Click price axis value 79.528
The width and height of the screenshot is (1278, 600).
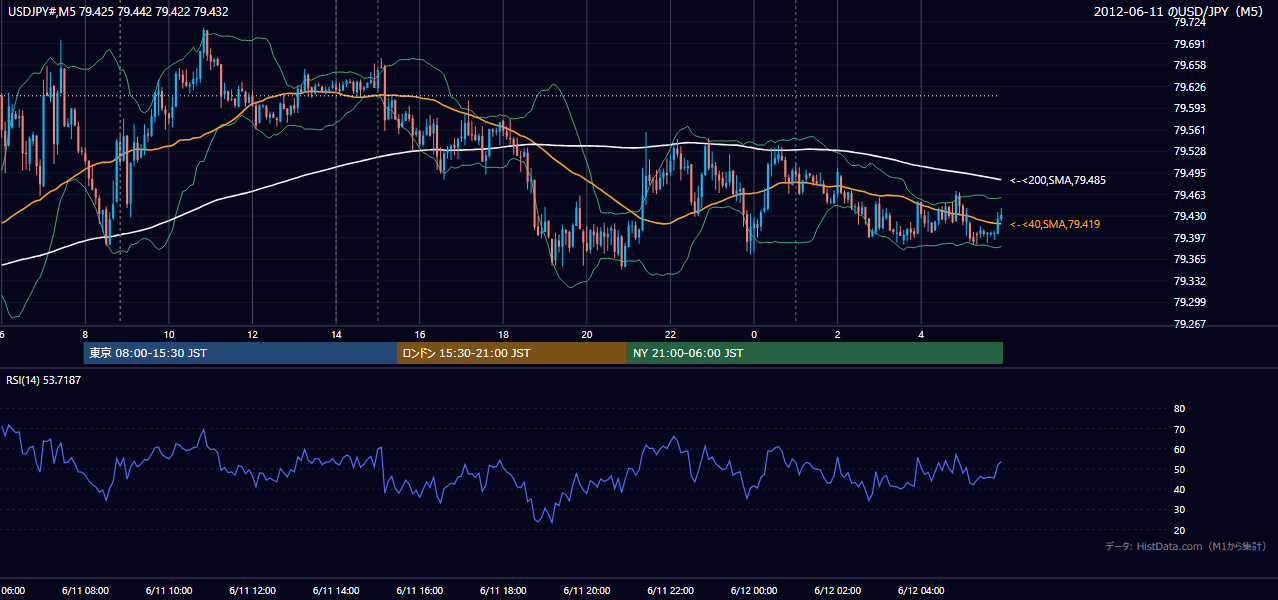(1188, 151)
